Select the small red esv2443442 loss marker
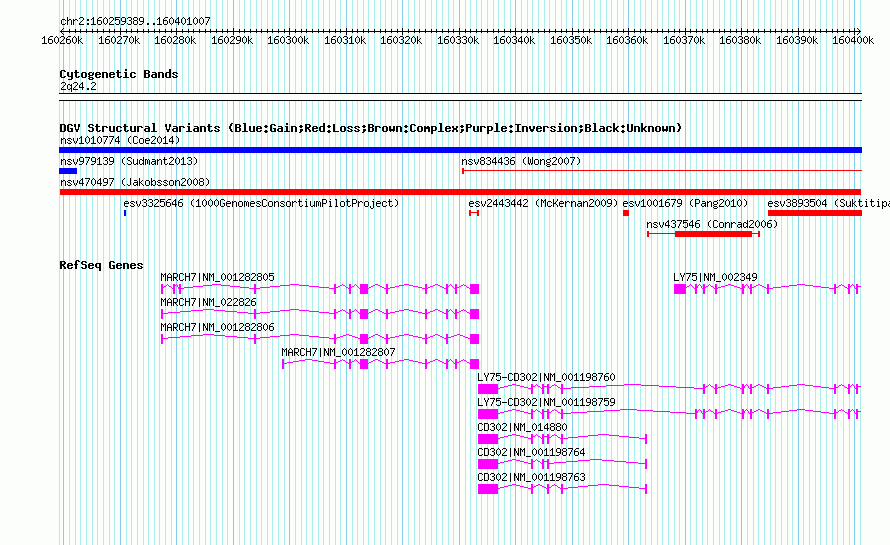Viewport: 890px width, 545px height. (x=474, y=213)
